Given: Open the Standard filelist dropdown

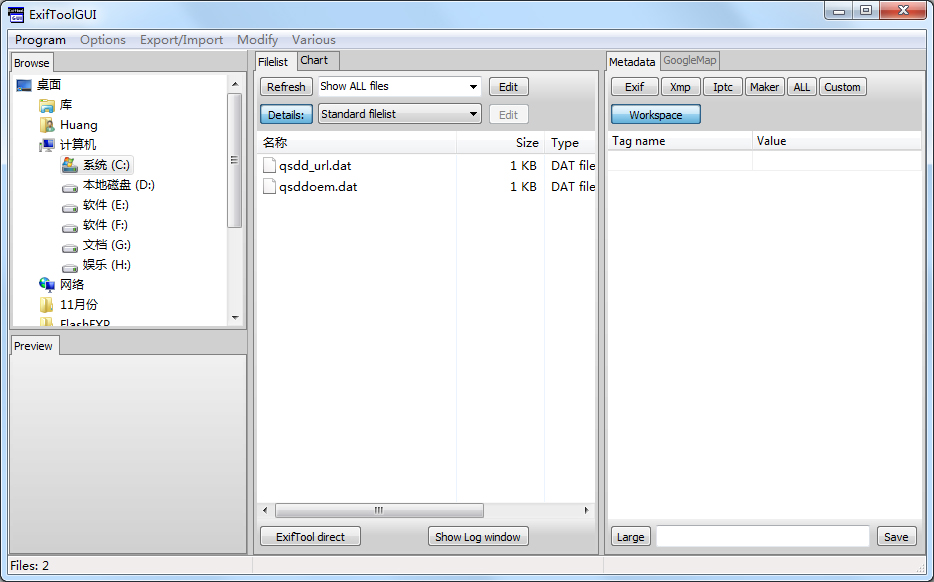Looking at the screenshot, I should point(399,114).
